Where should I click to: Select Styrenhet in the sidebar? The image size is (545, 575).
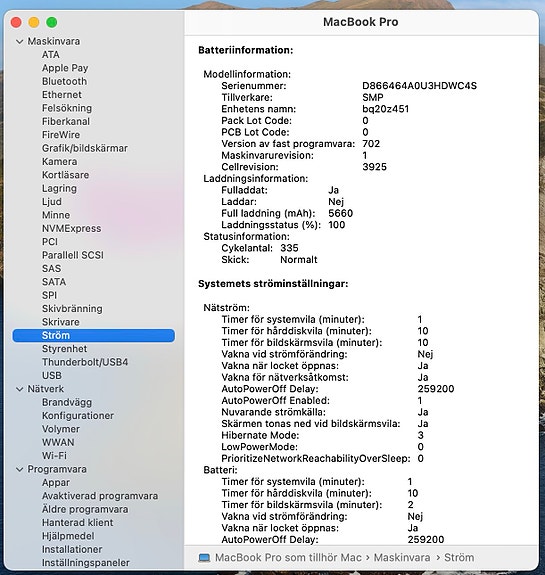pos(65,349)
